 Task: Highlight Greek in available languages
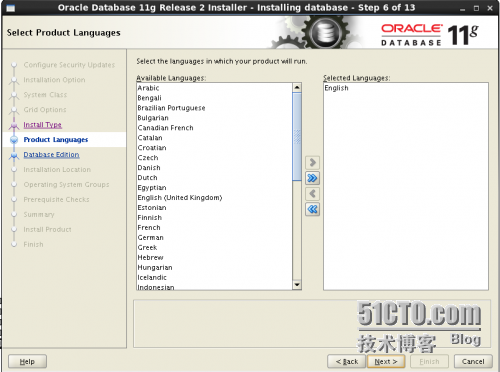click(214, 248)
